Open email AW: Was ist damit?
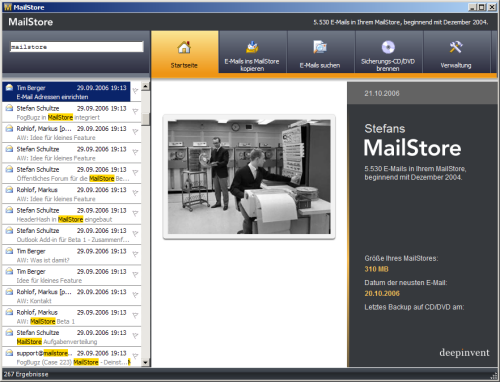Screen dimensions: 500x382 click(72, 255)
